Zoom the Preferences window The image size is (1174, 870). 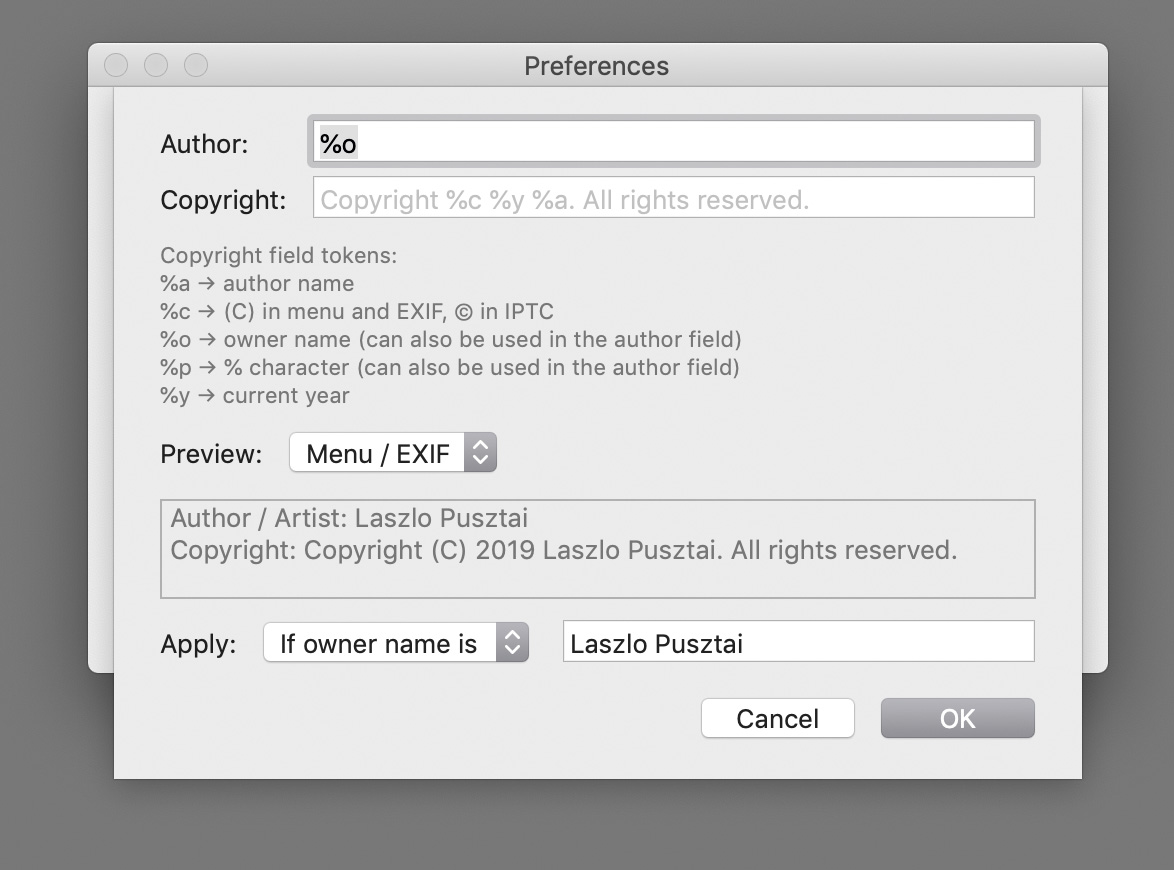tap(196, 65)
